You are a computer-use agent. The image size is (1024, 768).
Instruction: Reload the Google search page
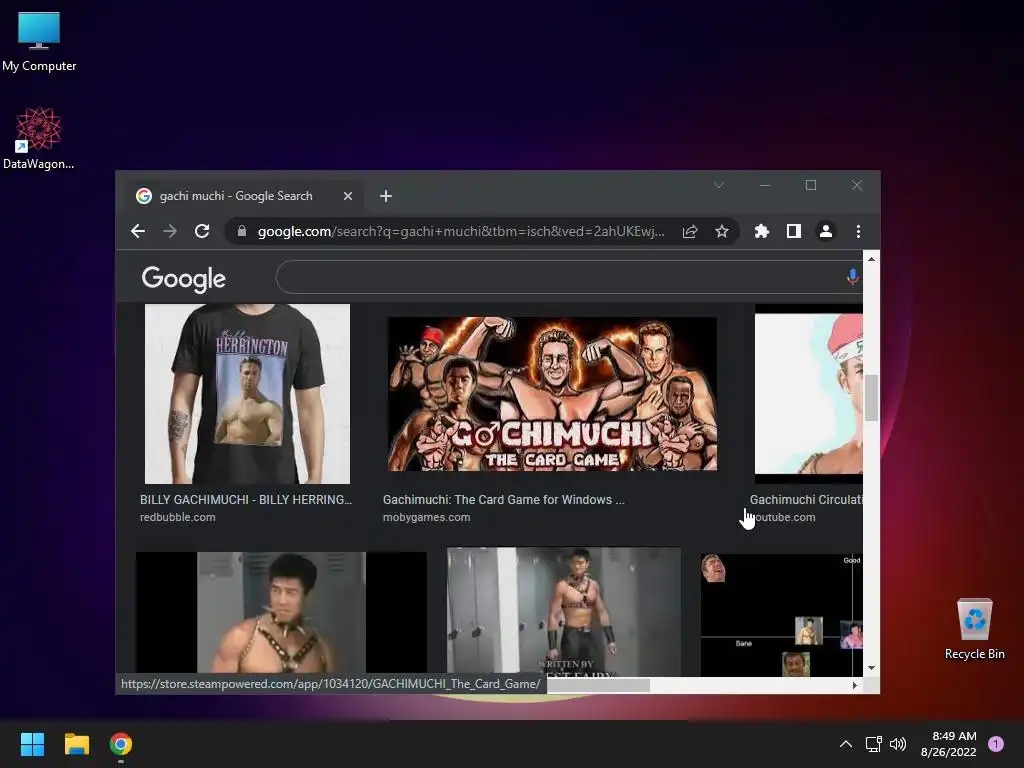click(x=202, y=231)
